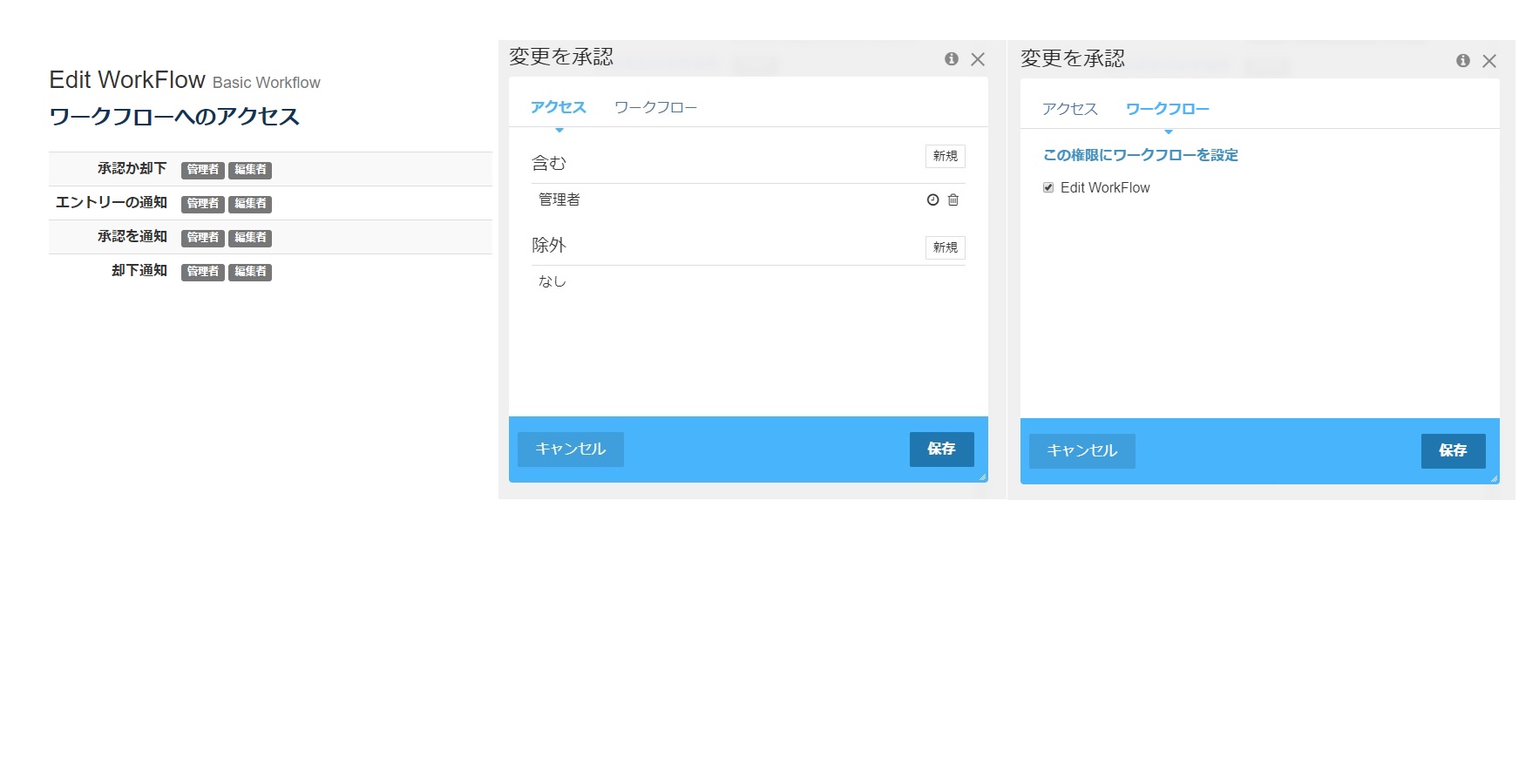
Task: Close the right 変更を承認 dialog
Action: (1489, 61)
